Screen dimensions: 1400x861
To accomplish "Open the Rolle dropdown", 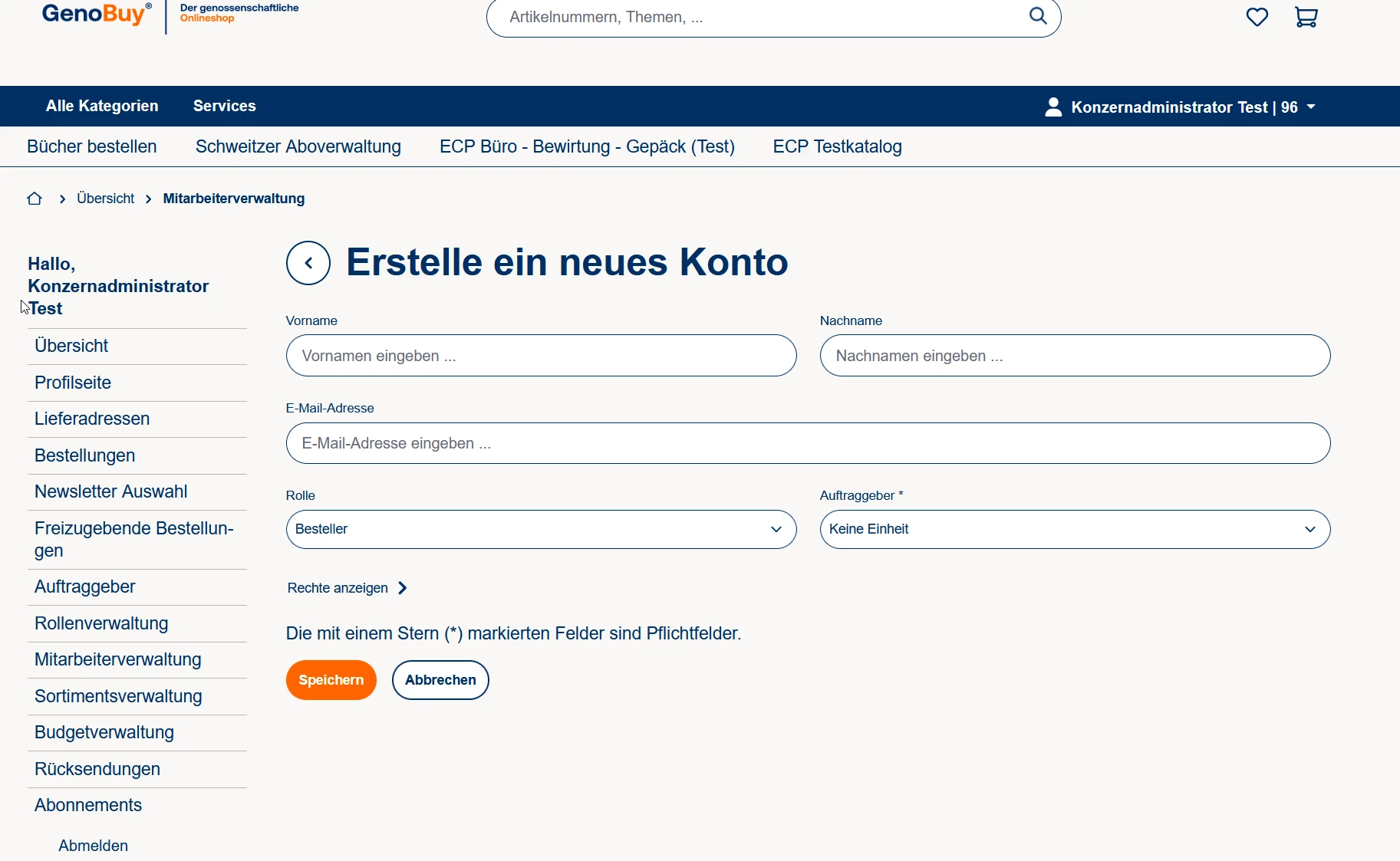I will pyautogui.click(x=541, y=529).
